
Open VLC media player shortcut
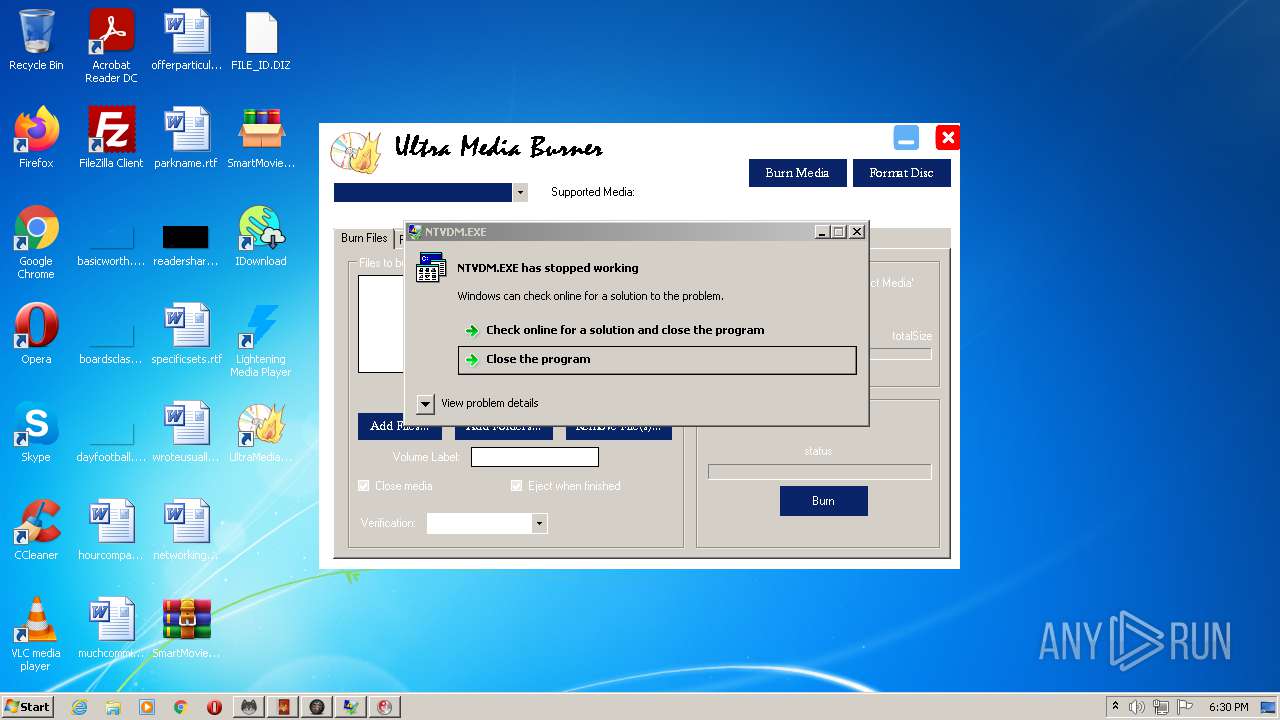pyautogui.click(x=36, y=634)
